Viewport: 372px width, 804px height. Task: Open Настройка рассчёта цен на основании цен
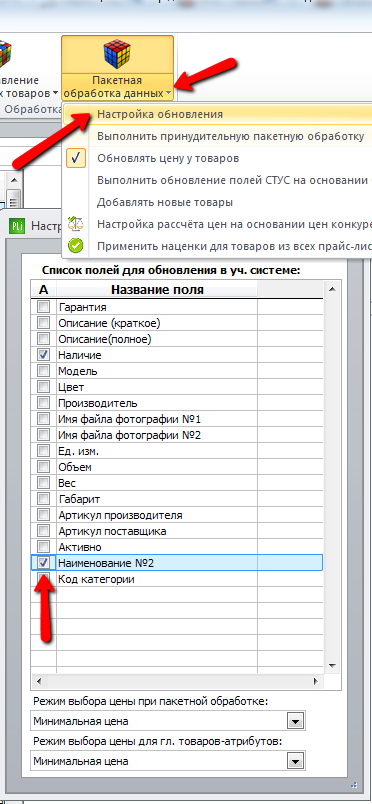(x=234, y=224)
